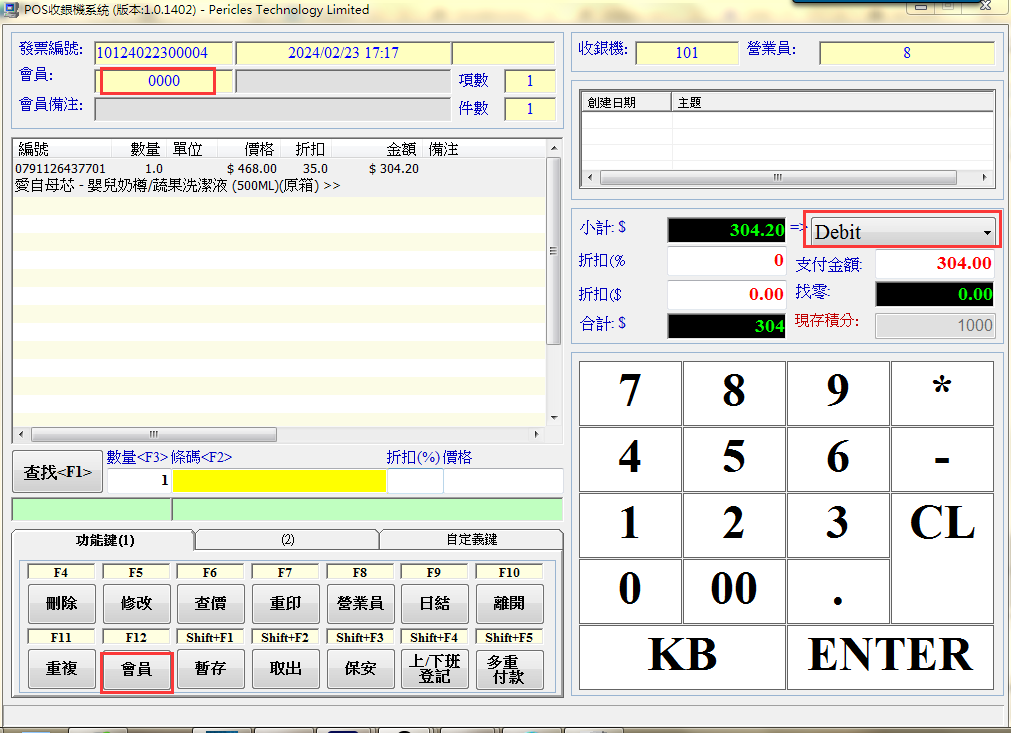
Task: Click the 多重付款 multiple payment button
Action: [509, 669]
